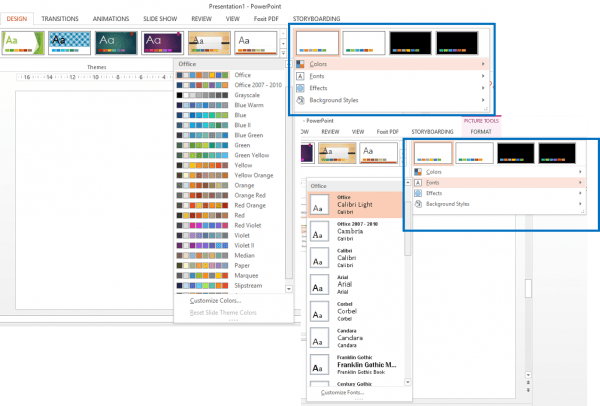This screenshot has width=600, height=406.
Task: Click Customize Fonts below the font list
Action: [x=343, y=392]
